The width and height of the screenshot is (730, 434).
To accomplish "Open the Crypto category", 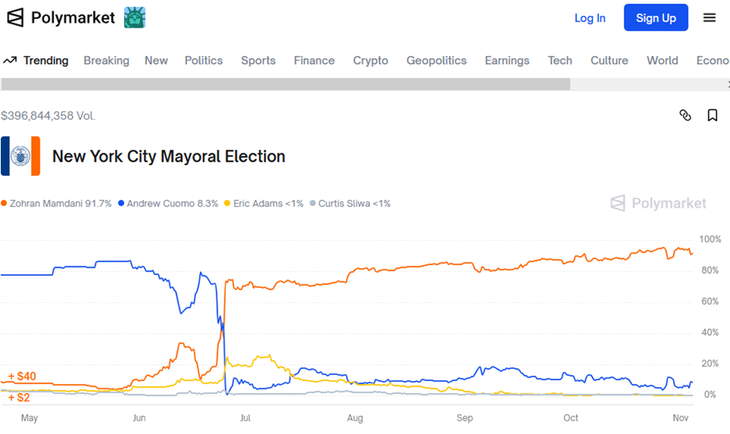I will point(370,60).
